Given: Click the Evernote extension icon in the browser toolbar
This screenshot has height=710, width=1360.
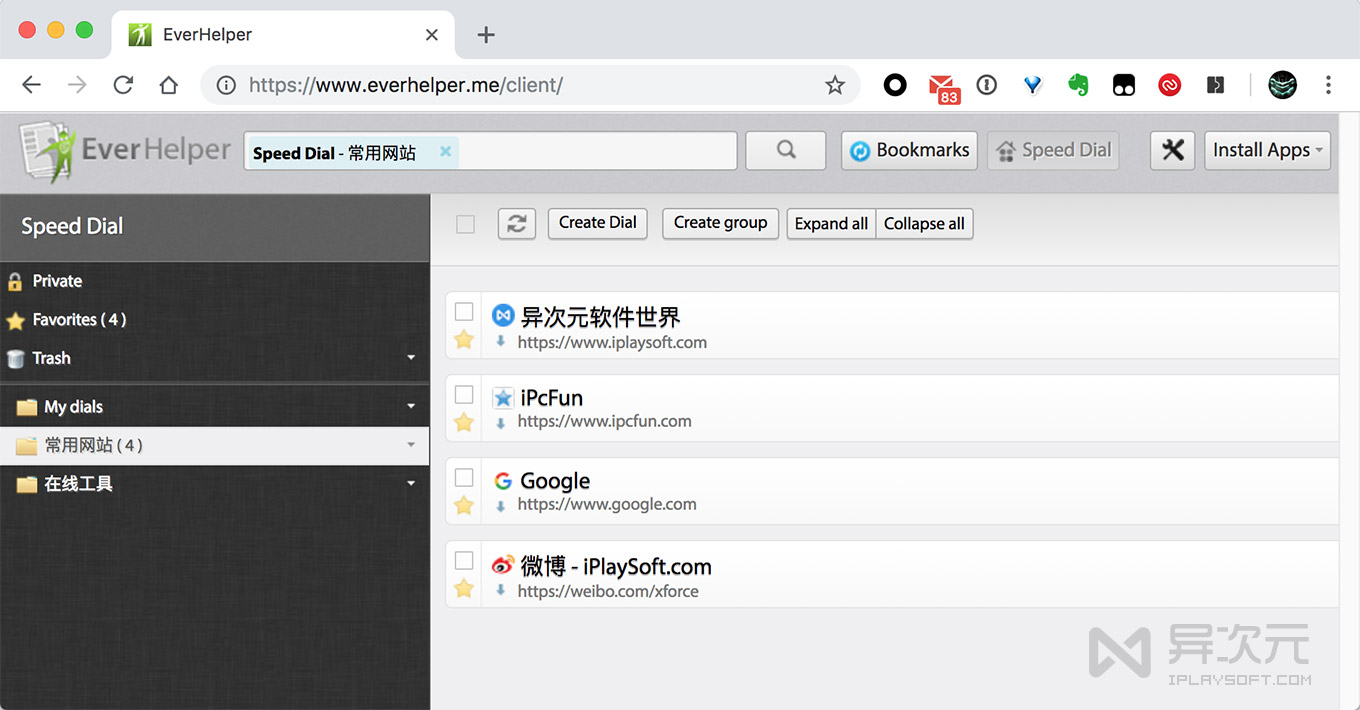Looking at the screenshot, I should click(1078, 85).
